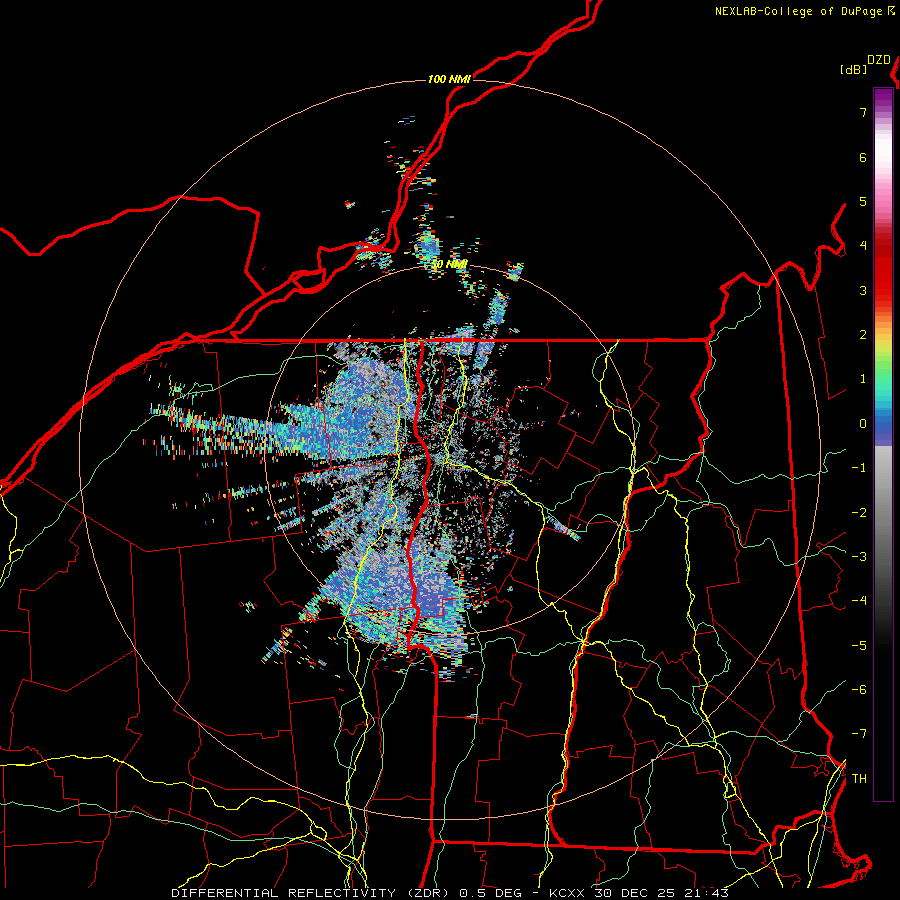900x900 pixels.
Task: Click the -6 value on scale
Action: [x=859, y=690]
